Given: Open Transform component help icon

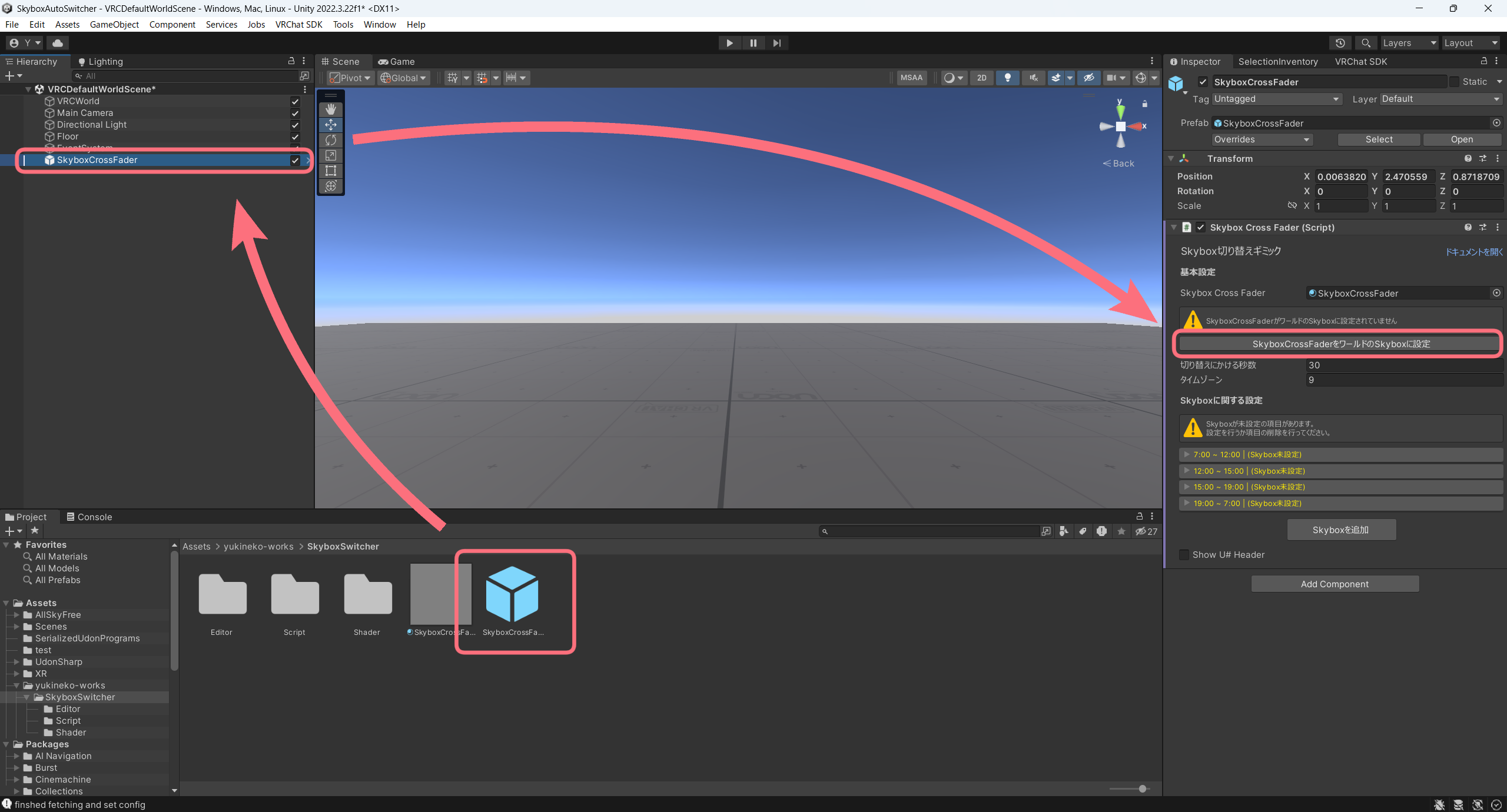Looking at the screenshot, I should (x=1468, y=159).
